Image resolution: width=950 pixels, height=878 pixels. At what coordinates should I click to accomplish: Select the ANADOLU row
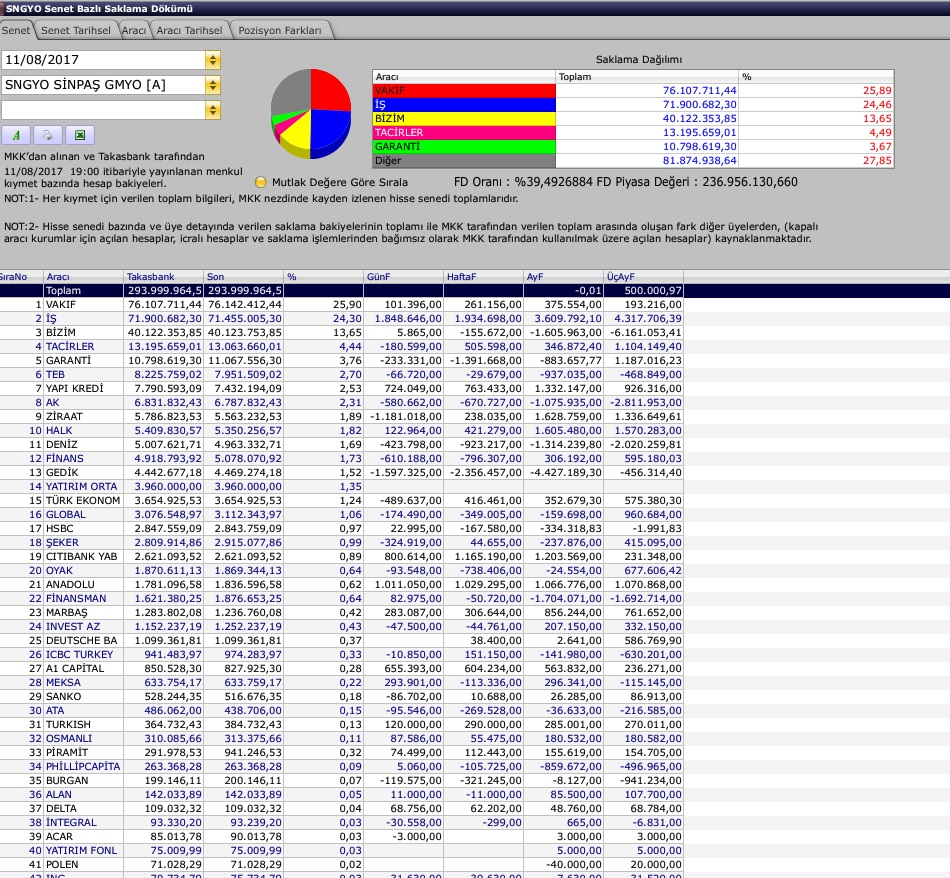pyautogui.click(x=342, y=585)
